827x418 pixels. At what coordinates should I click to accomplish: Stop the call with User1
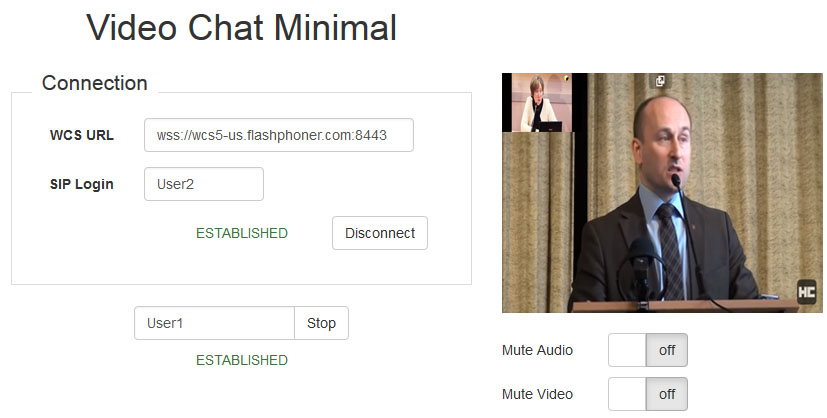321,323
